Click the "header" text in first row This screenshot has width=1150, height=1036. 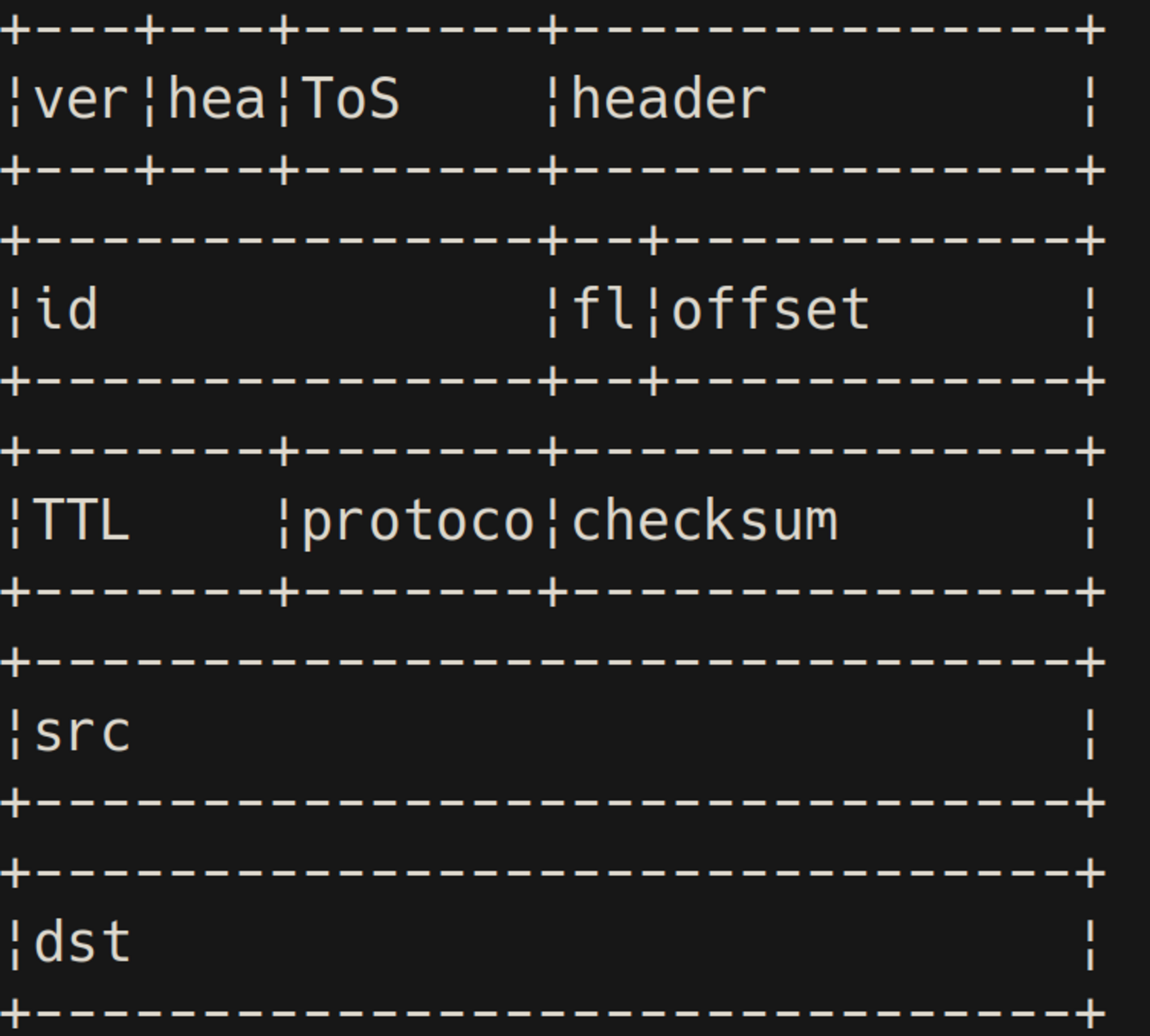tap(668, 100)
